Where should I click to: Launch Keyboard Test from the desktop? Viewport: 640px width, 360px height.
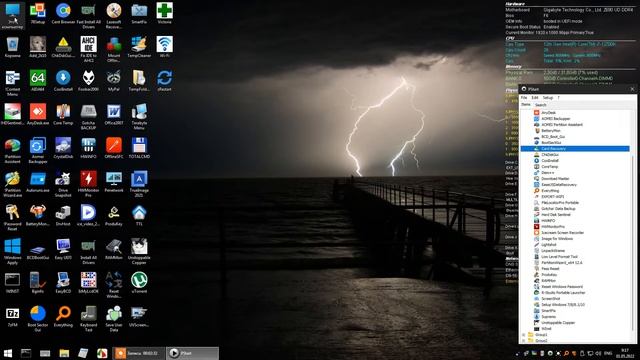(x=89, y=319)
